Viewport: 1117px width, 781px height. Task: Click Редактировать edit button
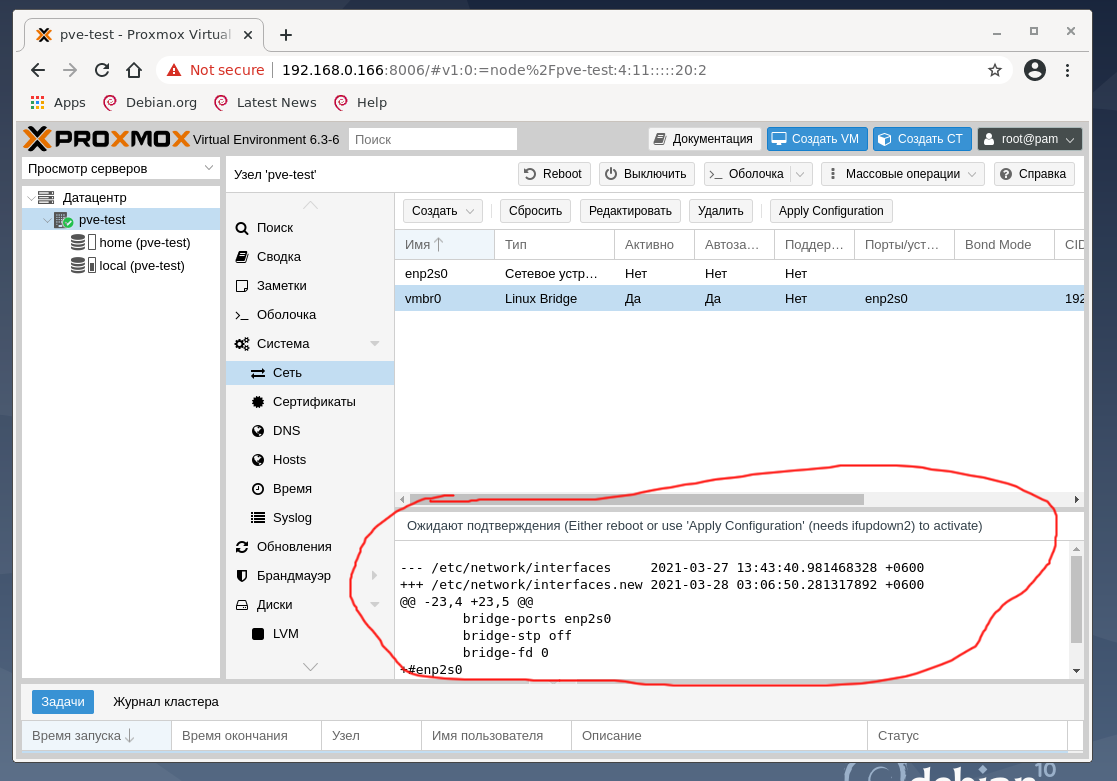pyautogui.click(x=630, y=211)
